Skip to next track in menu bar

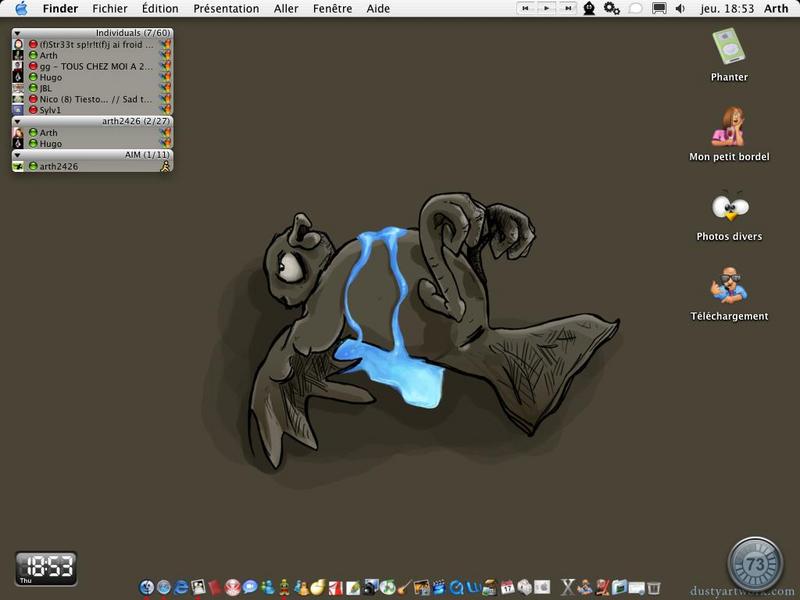567,9
